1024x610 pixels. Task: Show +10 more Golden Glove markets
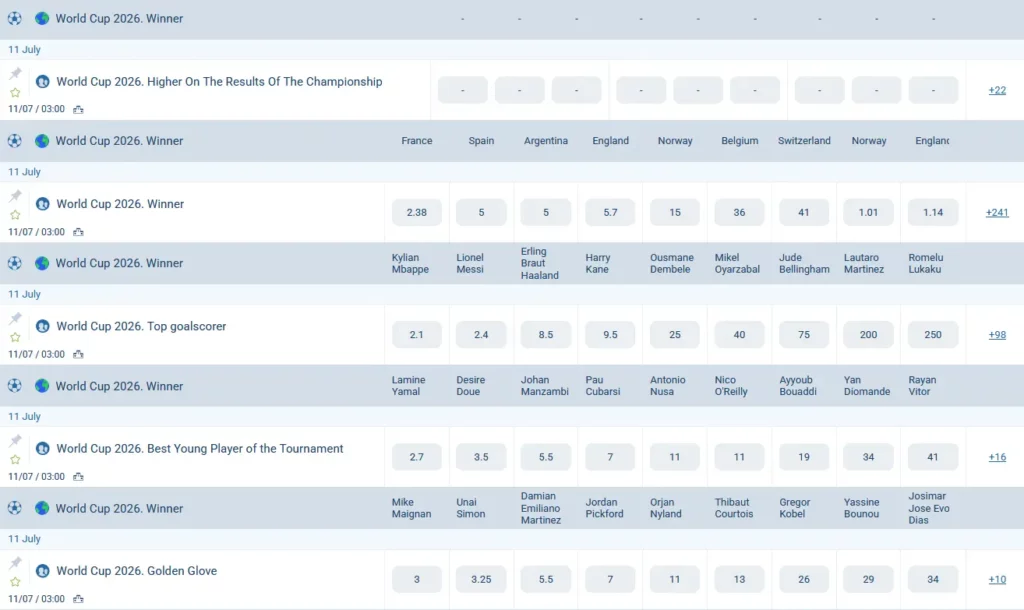[x=997, y=579]
